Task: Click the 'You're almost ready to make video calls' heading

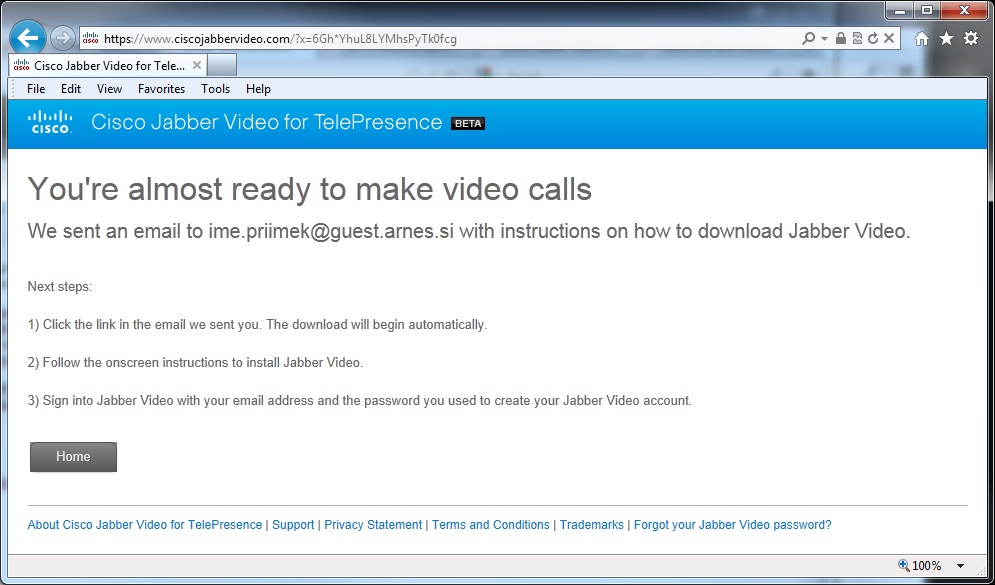Action: tap(310, 189)
